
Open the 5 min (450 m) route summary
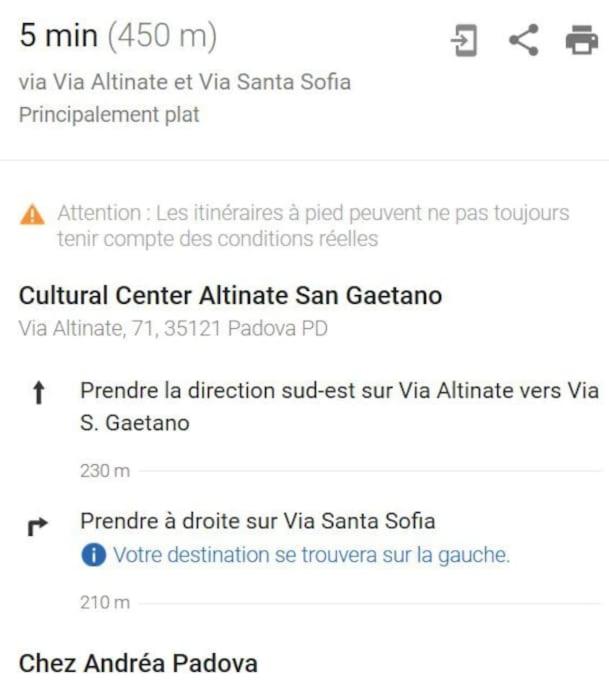tap(118, 35)
